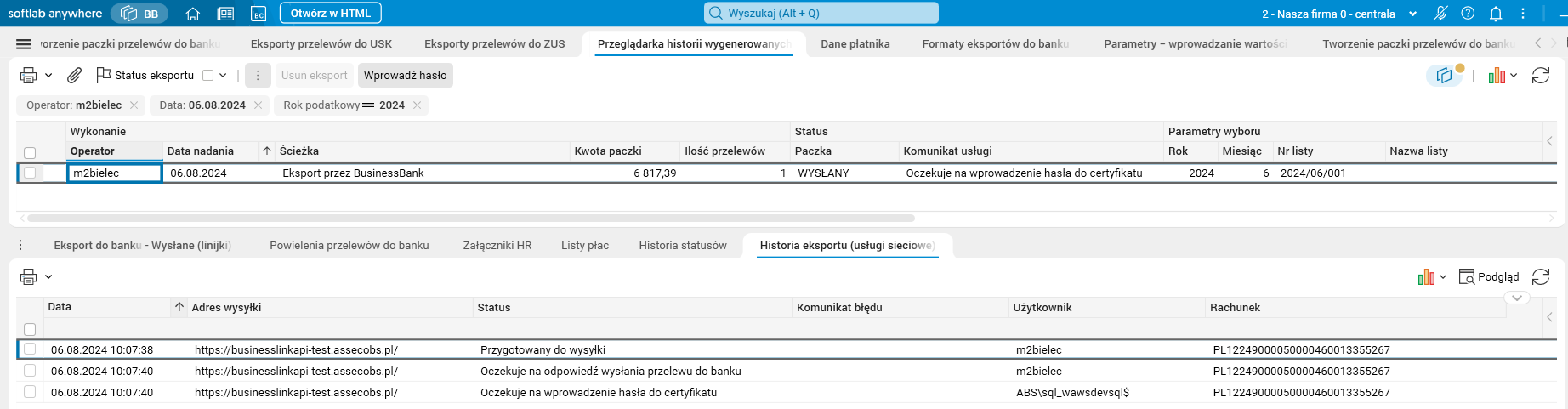Image resolution: width=1568 pixels, height=409 pixels.
Task: Open the company selector dropdown
Action: [x=1412, y=14]
